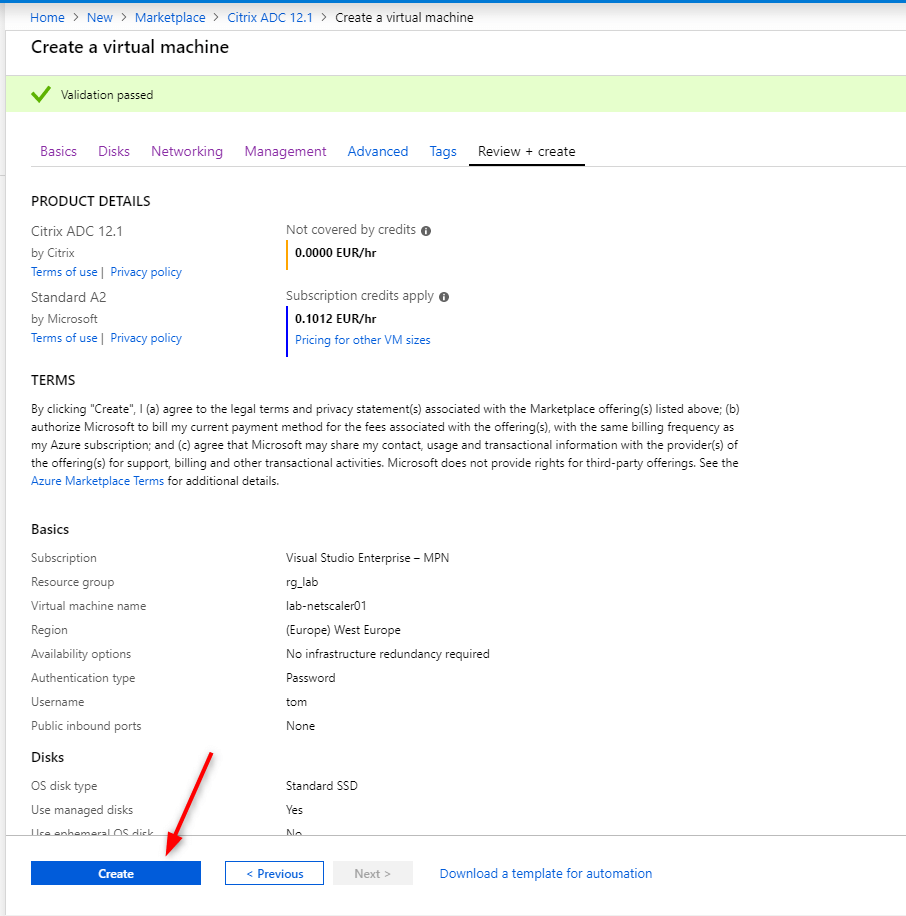Screen dimensions: 906x916
Task: Open Pricing for other VM sizes
Action: click(x=363, y=339)
